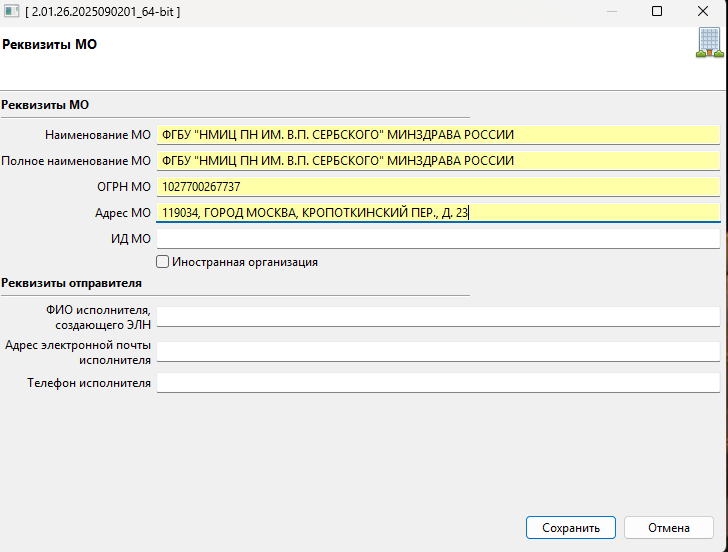Click the empty ИД МО field
This screenshot has width=728, height=552.
[x=438, y=239]
